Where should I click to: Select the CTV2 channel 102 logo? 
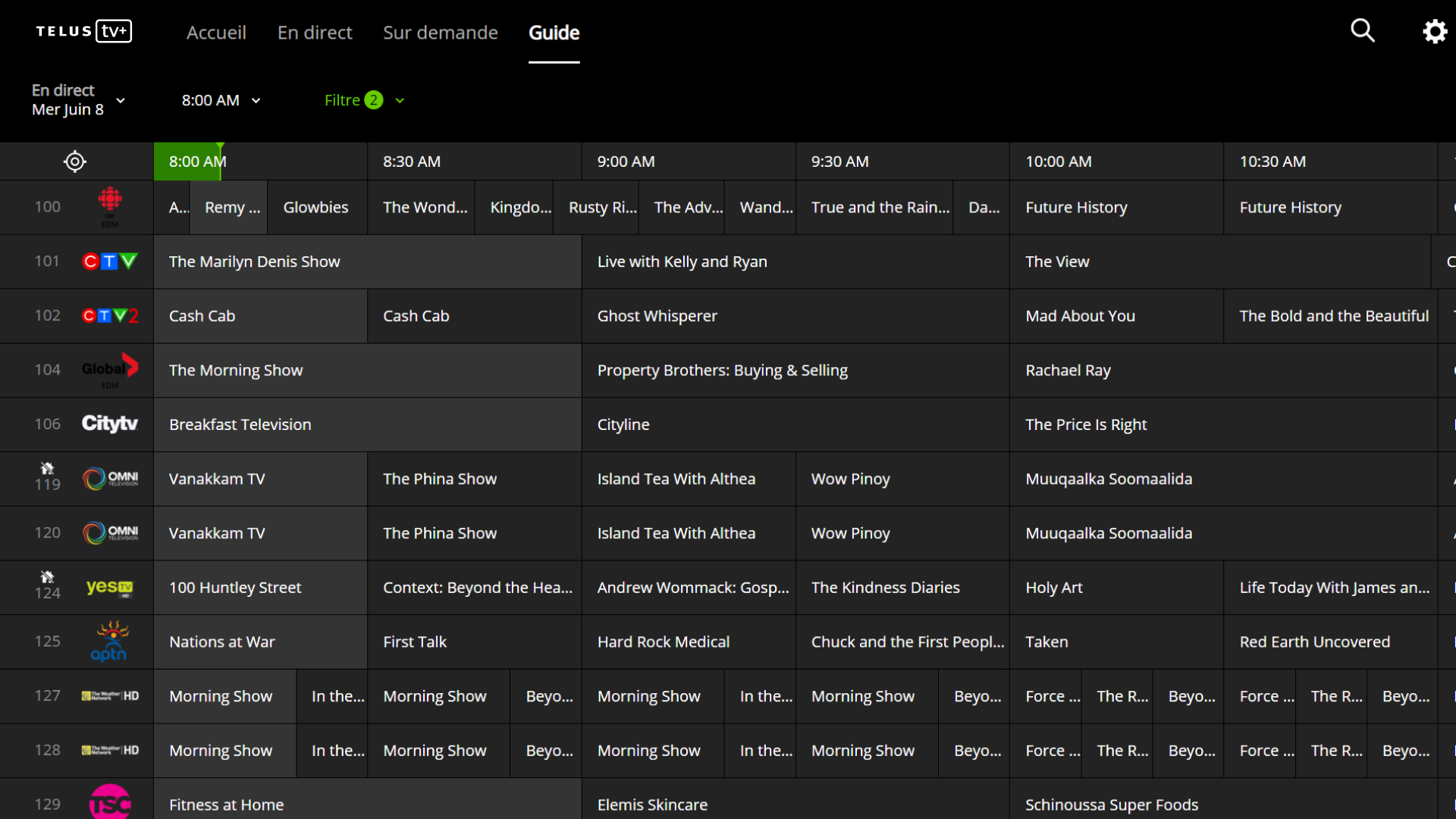point(110,316)
